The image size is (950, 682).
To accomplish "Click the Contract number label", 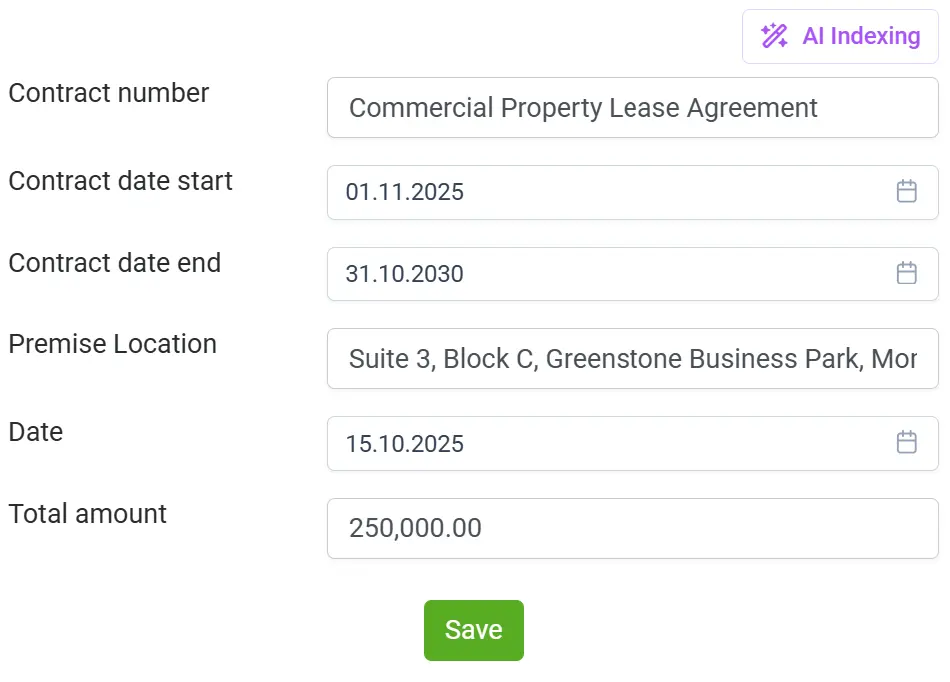I will point(109,93).
